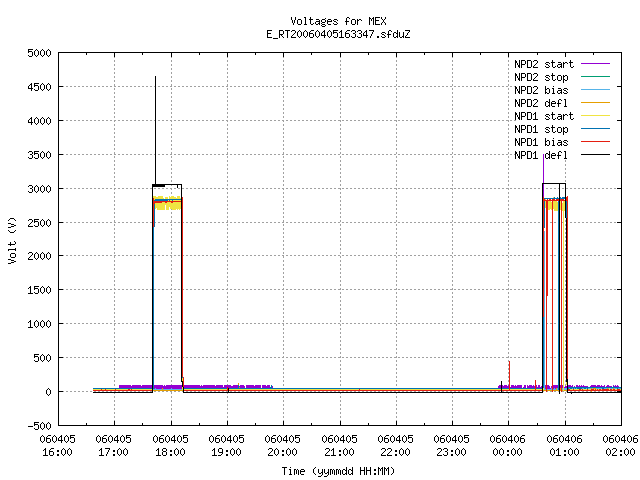Viewport: 640px width, 480px height.
Task: Click the Time (yymmdd HH:MM) axis label
Action: click(x=338, y=471)
